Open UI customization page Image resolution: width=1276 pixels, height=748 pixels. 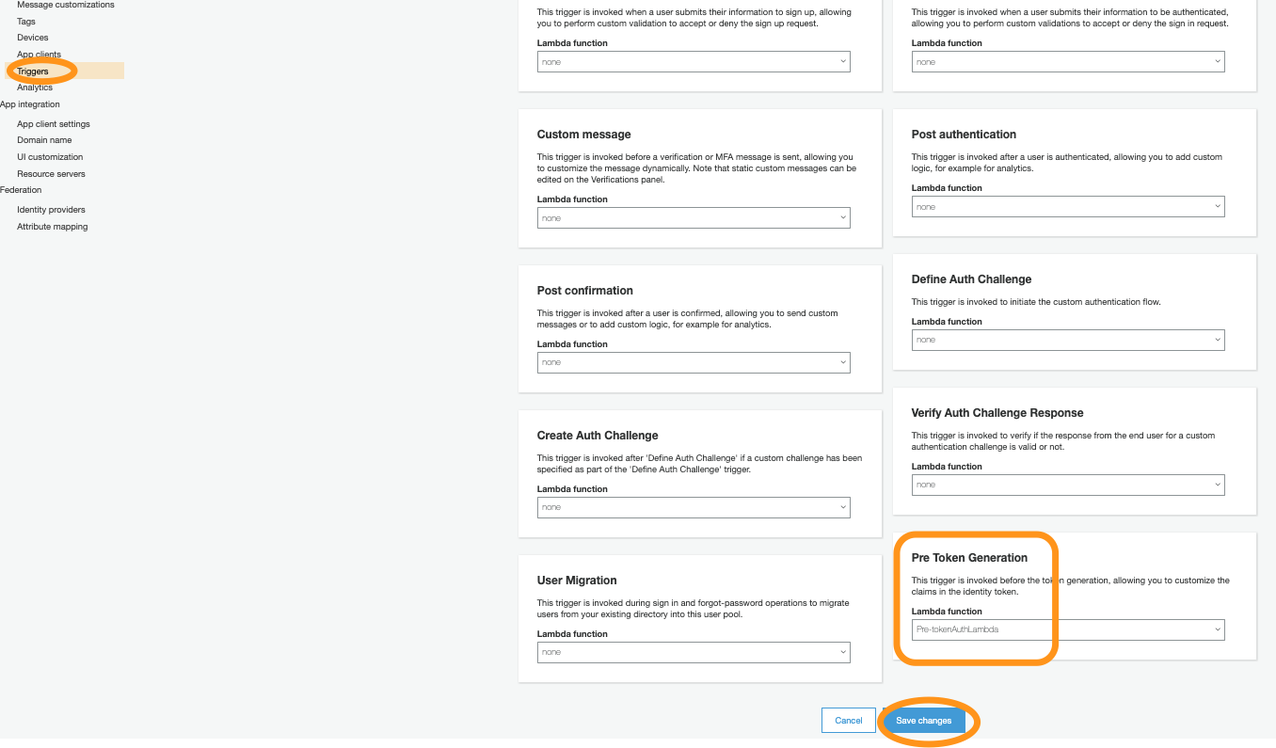pyautogui.click(x=50, y=157)
